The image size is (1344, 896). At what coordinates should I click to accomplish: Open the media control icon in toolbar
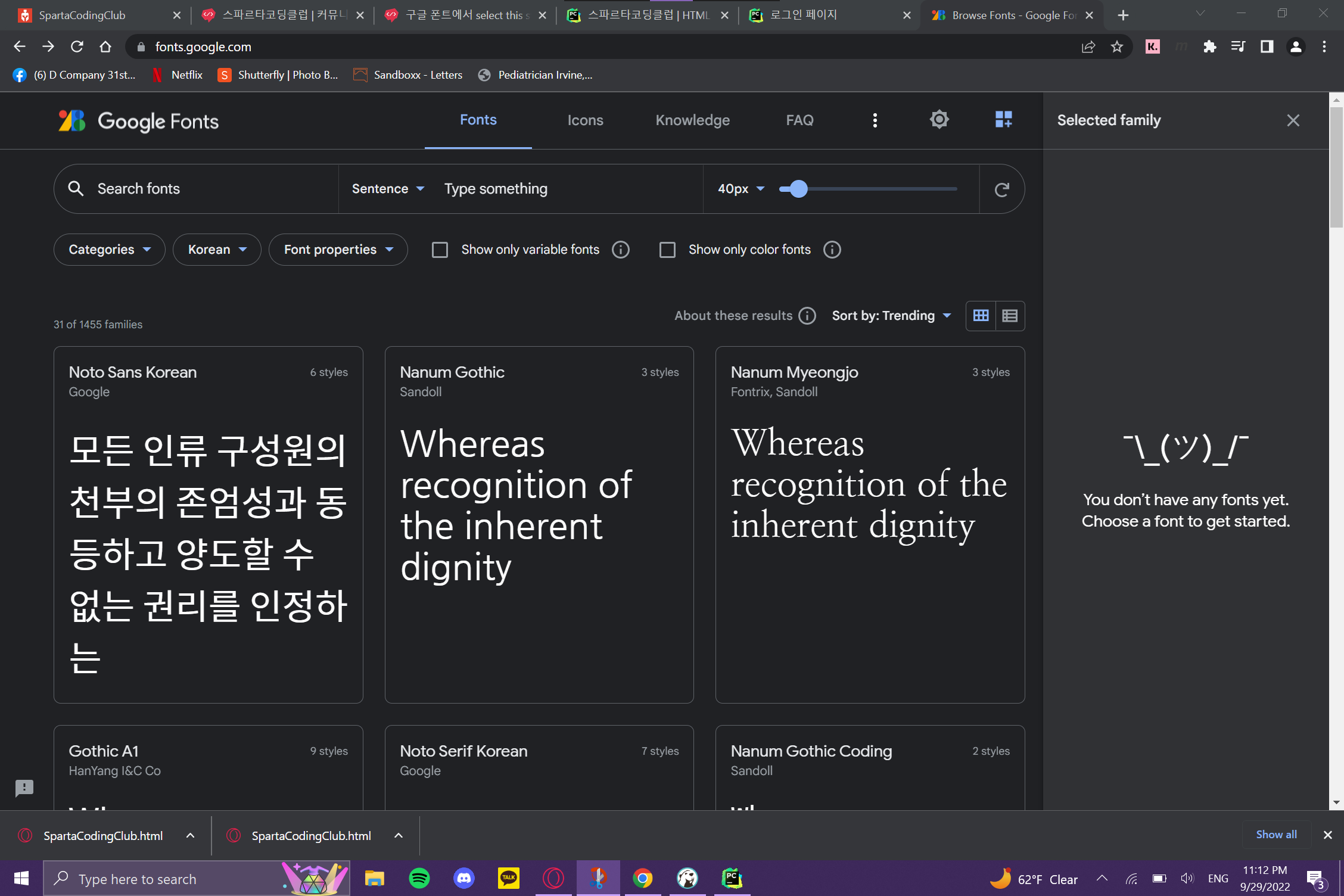1238,46
